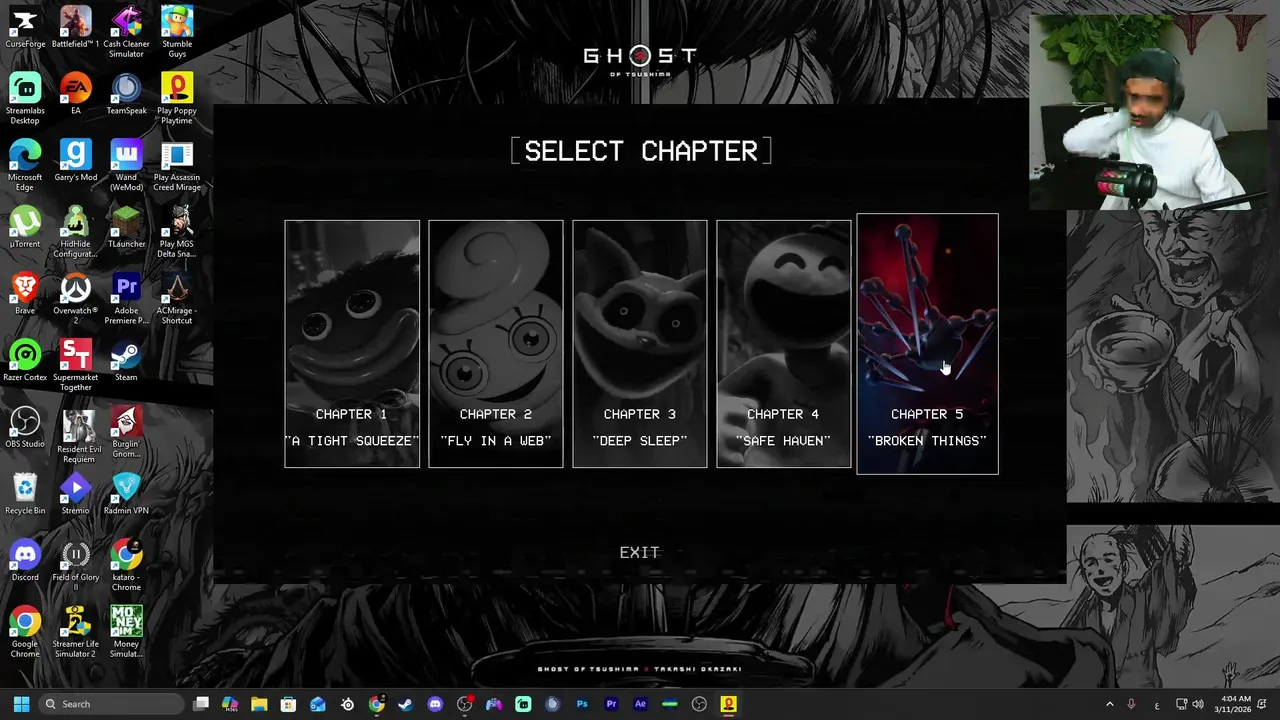Open Google Chrome desktop shortcut
This screenshot has height=720, width=1280.
point(25,632)
